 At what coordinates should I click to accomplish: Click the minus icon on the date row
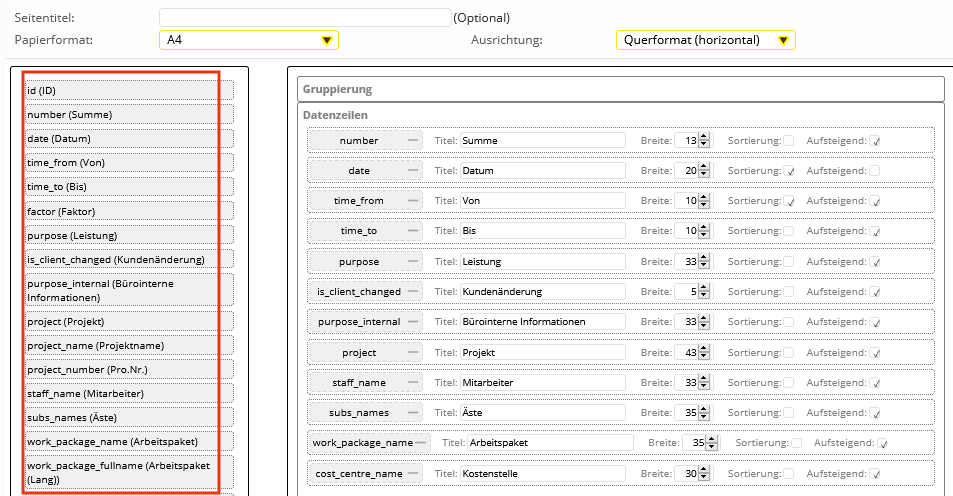(414, 171)
